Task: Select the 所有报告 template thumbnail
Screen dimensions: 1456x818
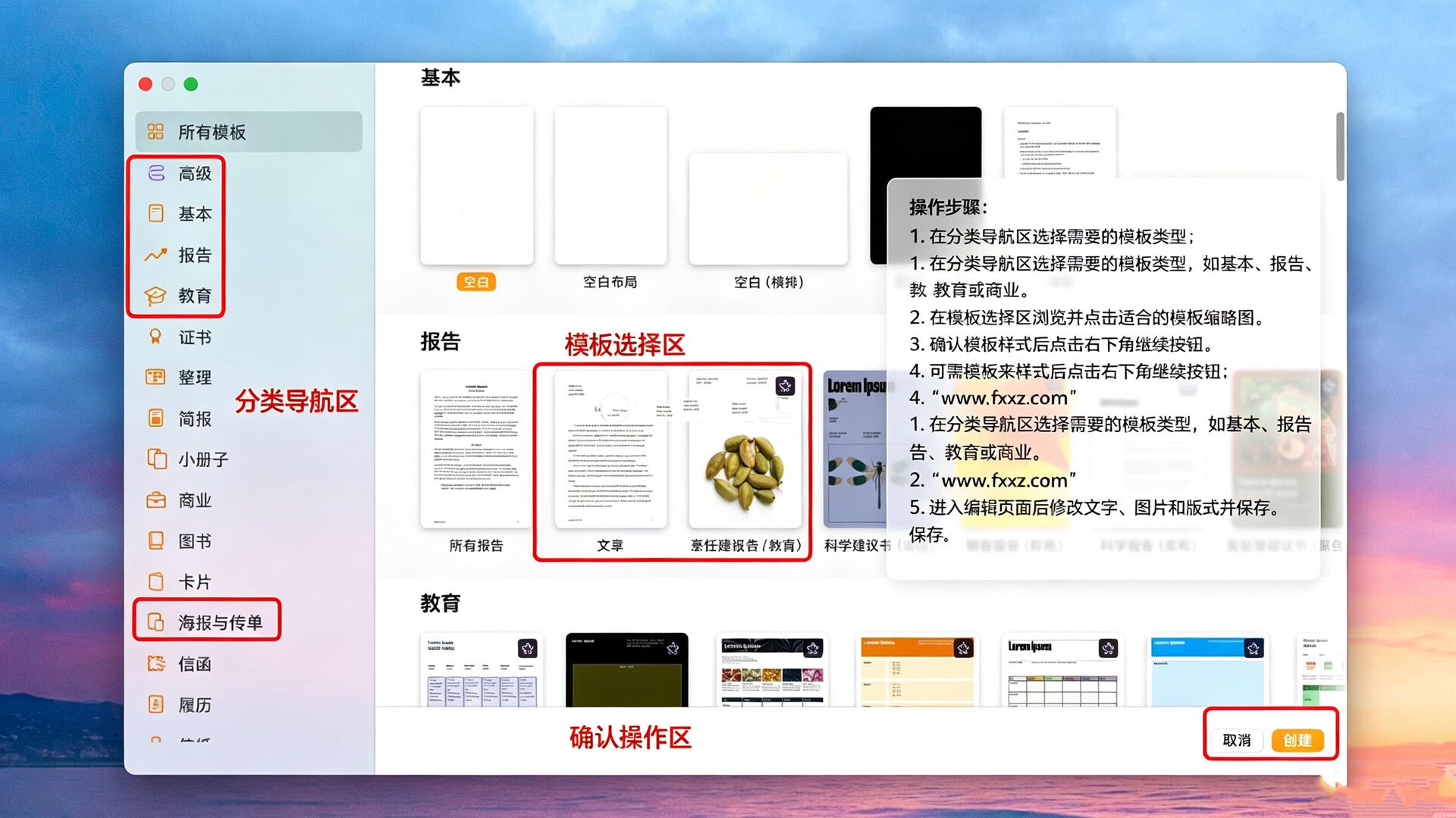Action: pos(476,449)
